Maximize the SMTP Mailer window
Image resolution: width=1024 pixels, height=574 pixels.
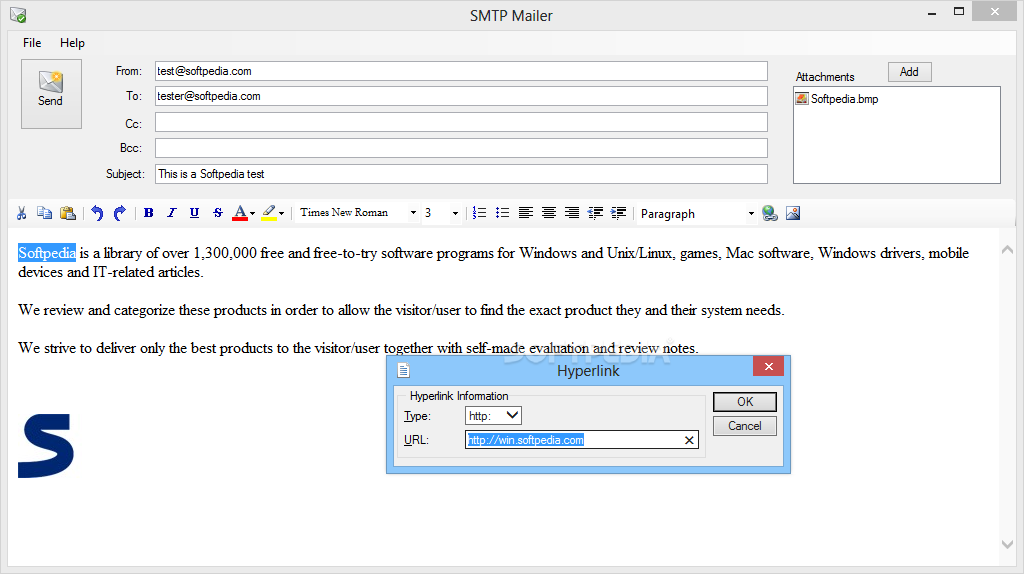coord(959,12)
